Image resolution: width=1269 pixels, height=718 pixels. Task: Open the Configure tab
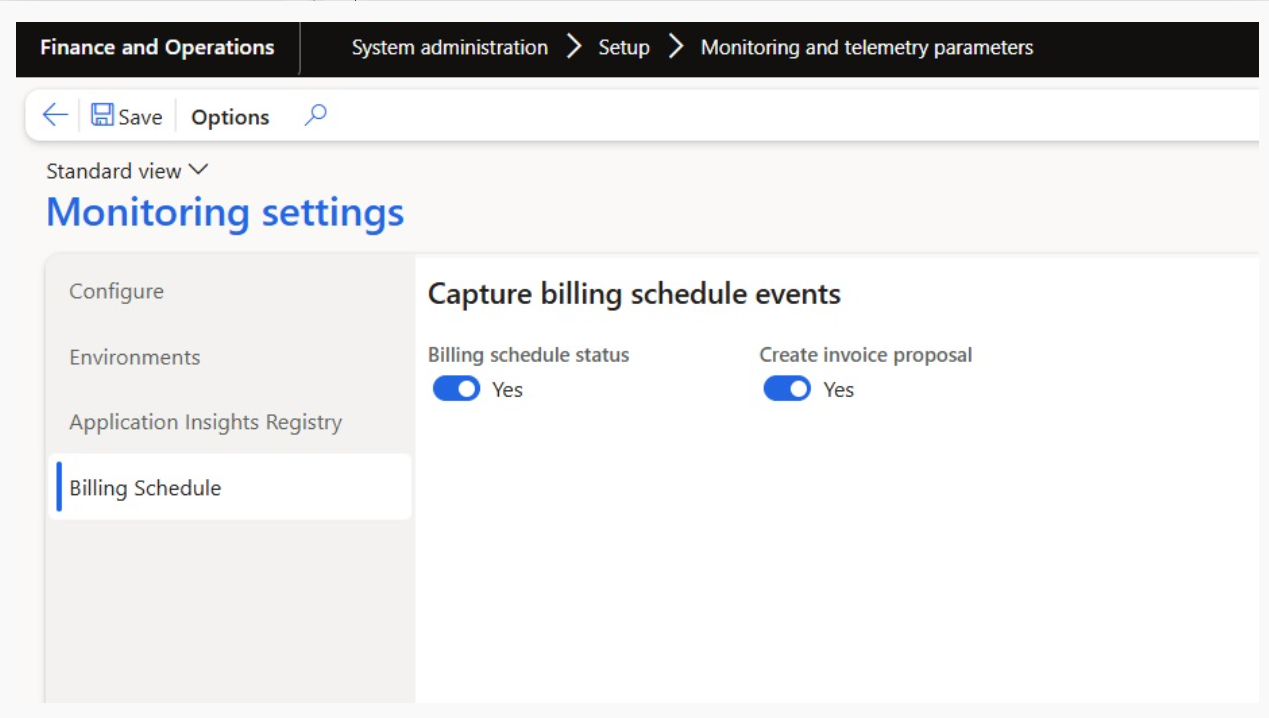[116, 291]
